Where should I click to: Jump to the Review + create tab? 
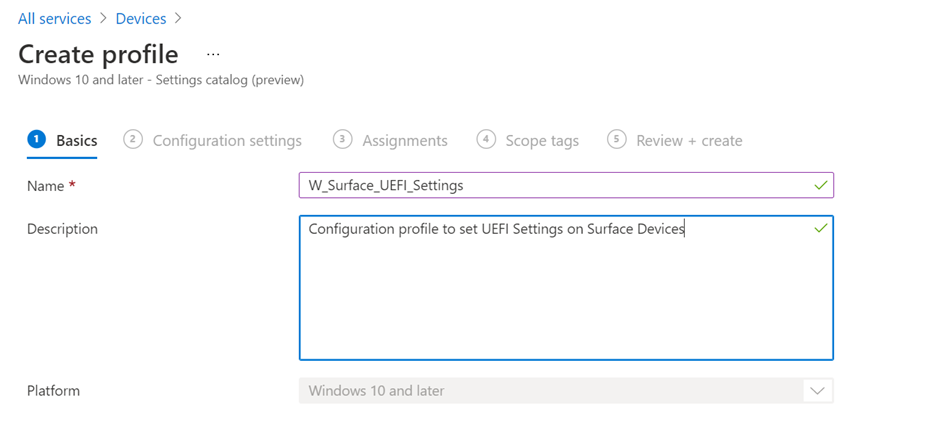[x=689, y=141]
